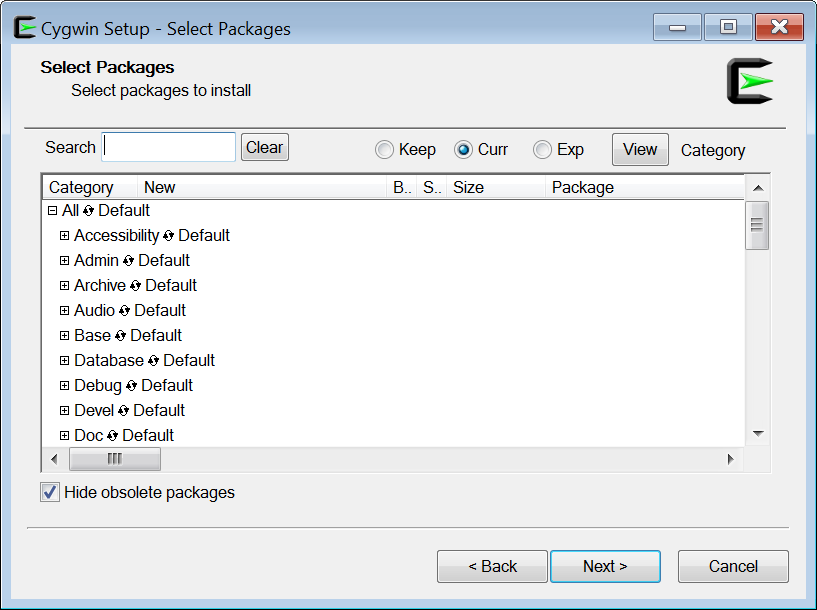This screenshot has width=817, height=610.
Task: Click the Default text of Base row
Action: tap(156, 336)
